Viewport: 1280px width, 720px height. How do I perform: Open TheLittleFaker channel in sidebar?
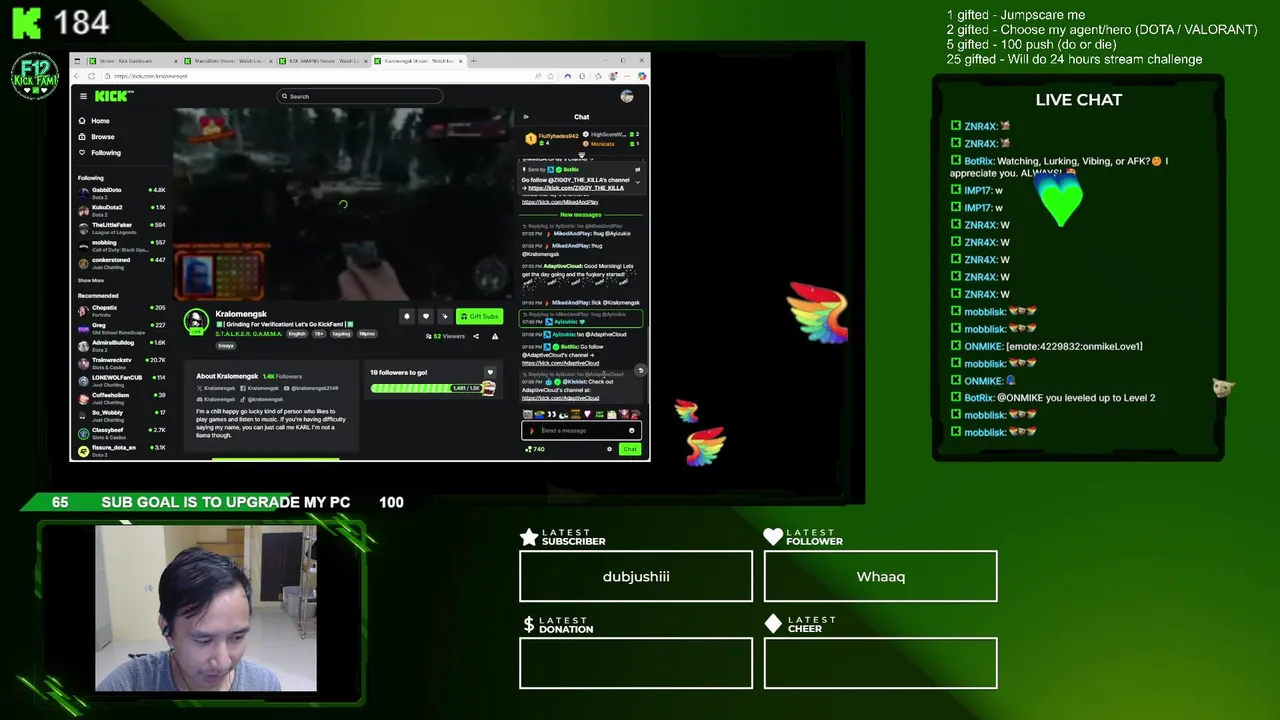121,227
